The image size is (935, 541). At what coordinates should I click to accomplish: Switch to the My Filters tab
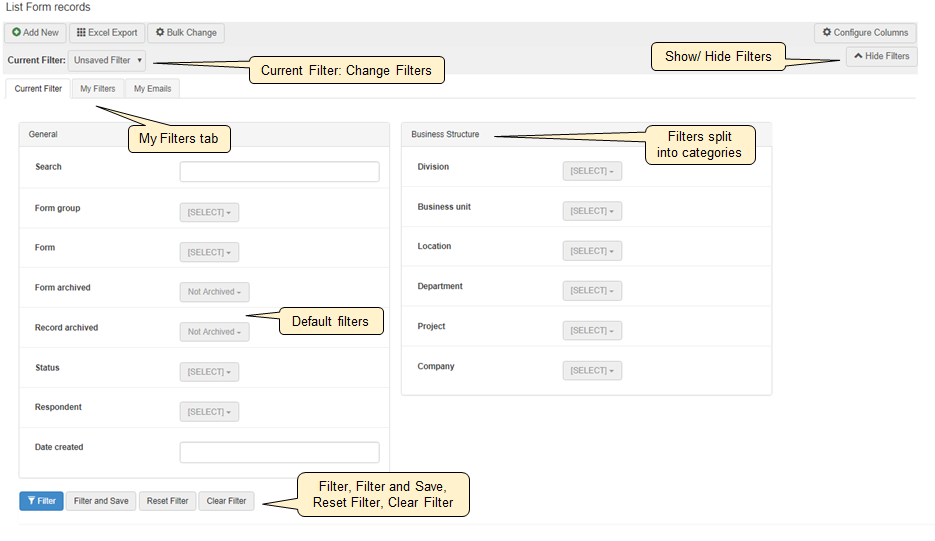click(98, 89)
